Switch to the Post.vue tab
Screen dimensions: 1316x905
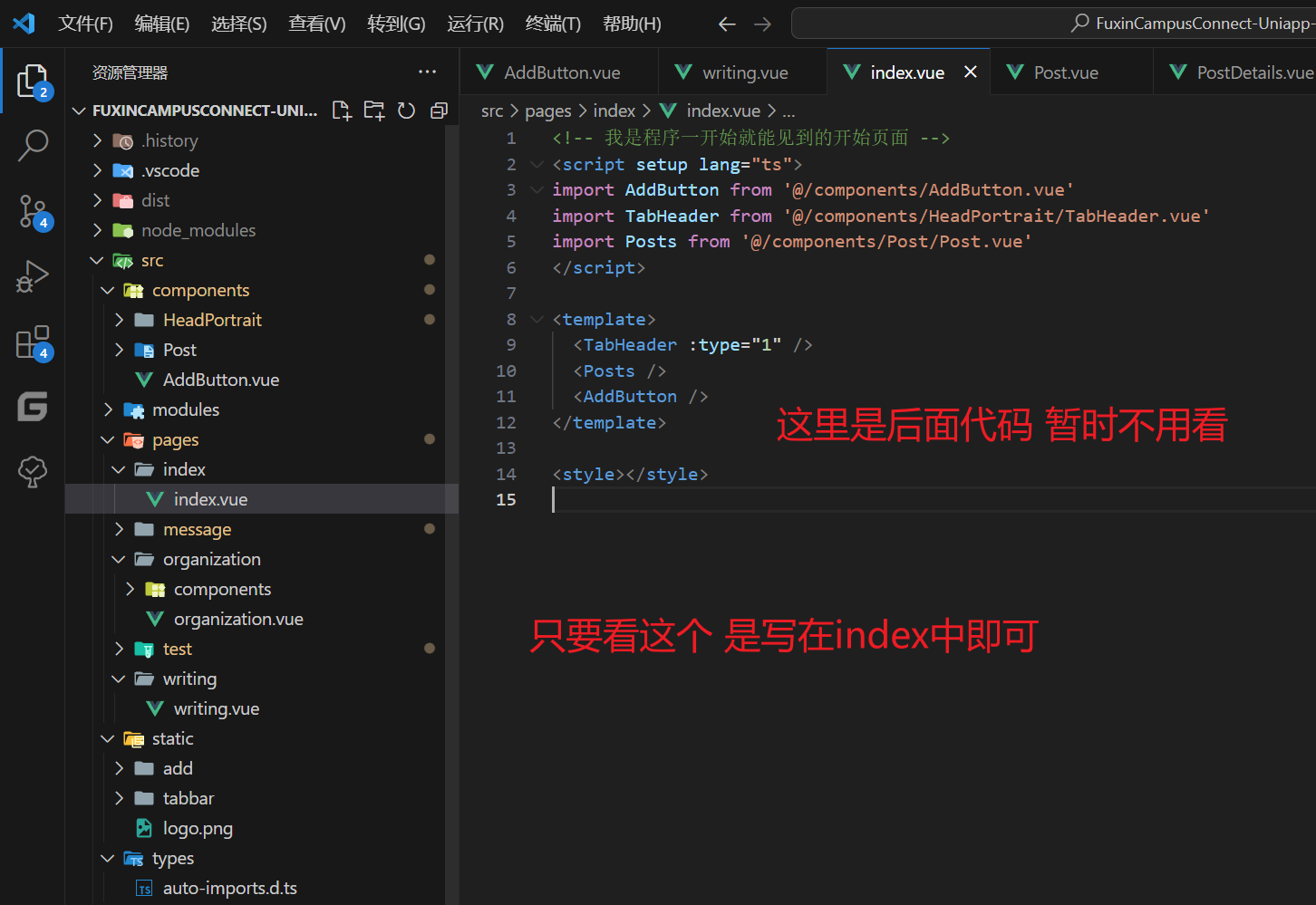1071,72
